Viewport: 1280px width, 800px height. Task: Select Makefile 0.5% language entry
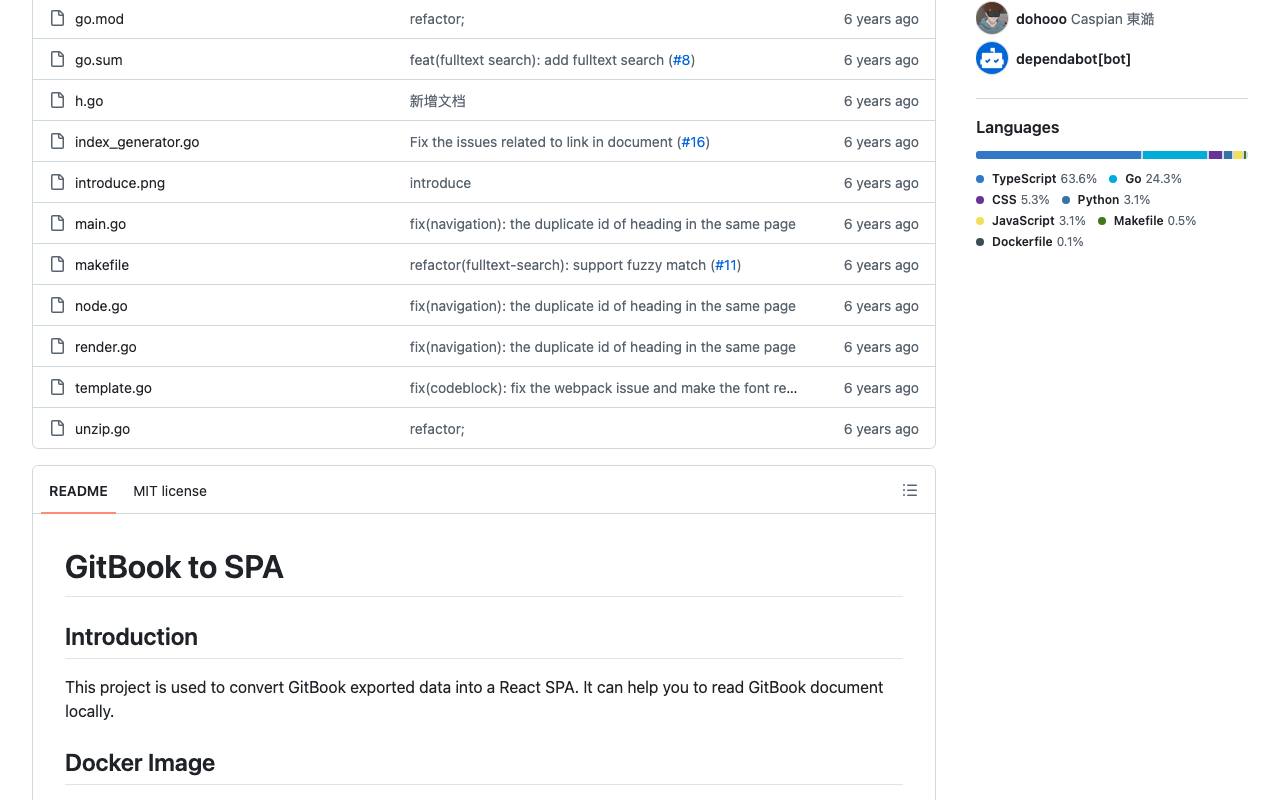click(x=1147, y=221)
